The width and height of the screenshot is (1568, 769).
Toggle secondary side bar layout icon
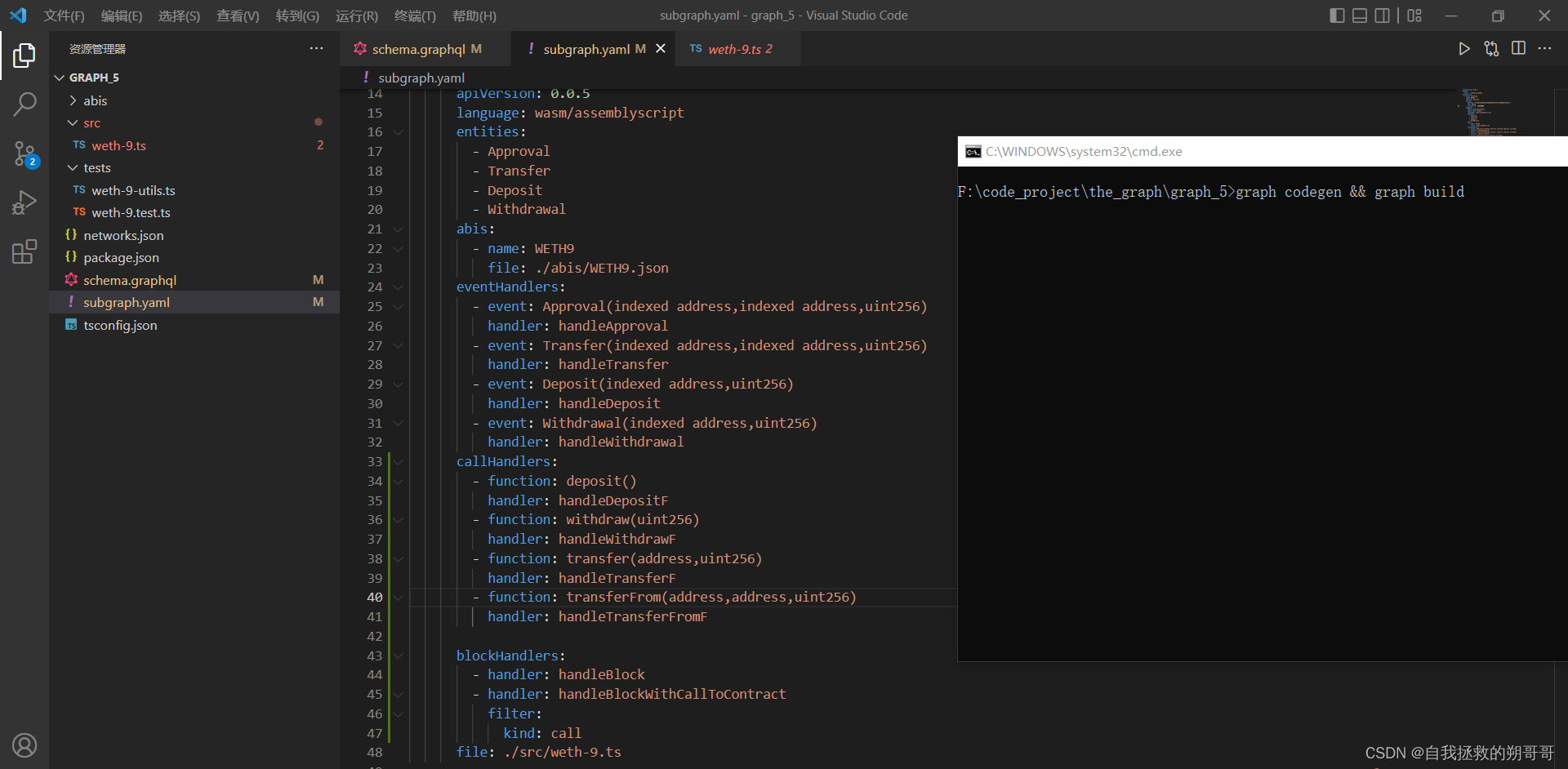(x=1382, y=16)
